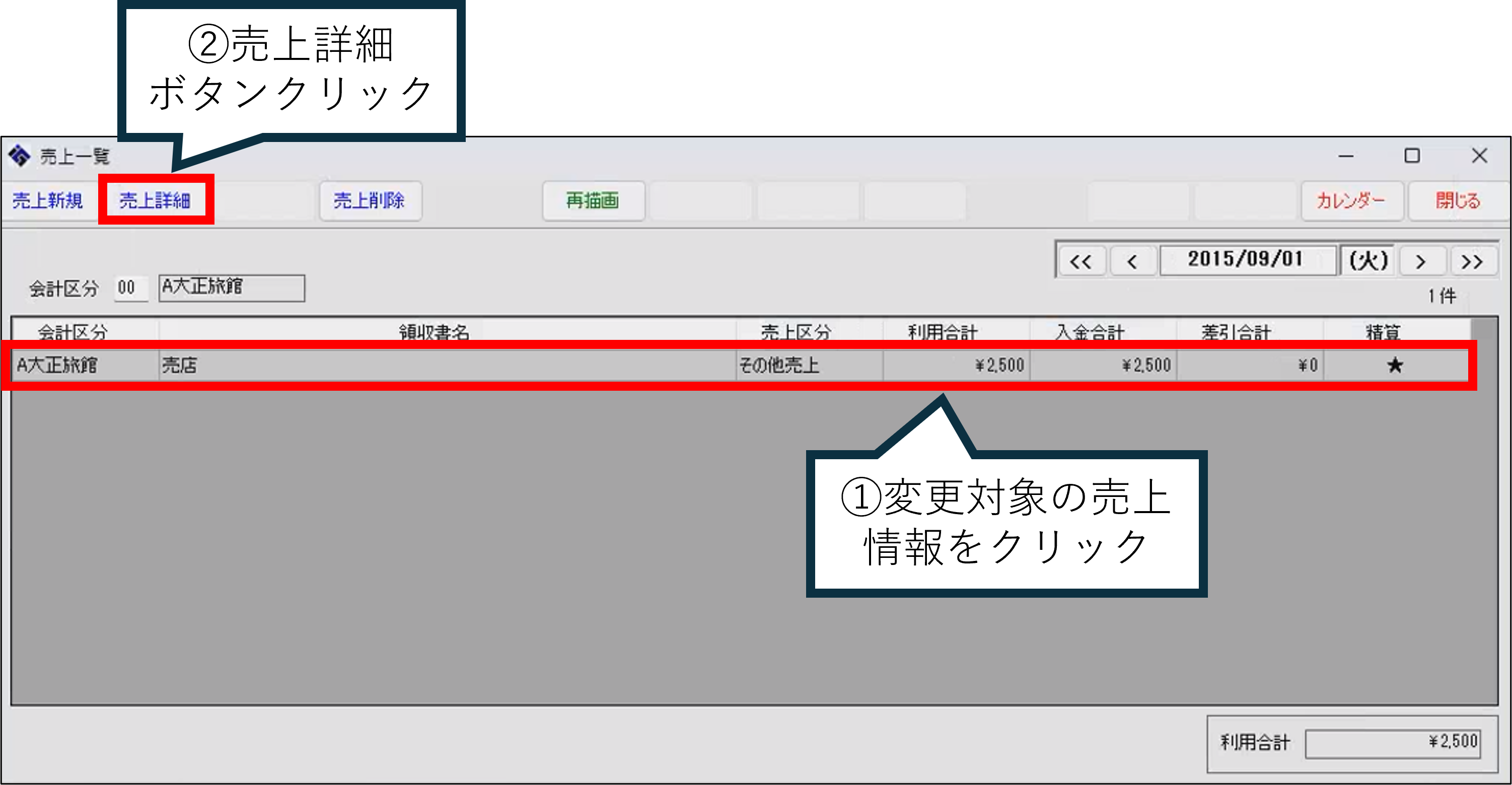Click the 売上一覧 window app icon
The image size is (1512, 785).
(x=19, y=156)
